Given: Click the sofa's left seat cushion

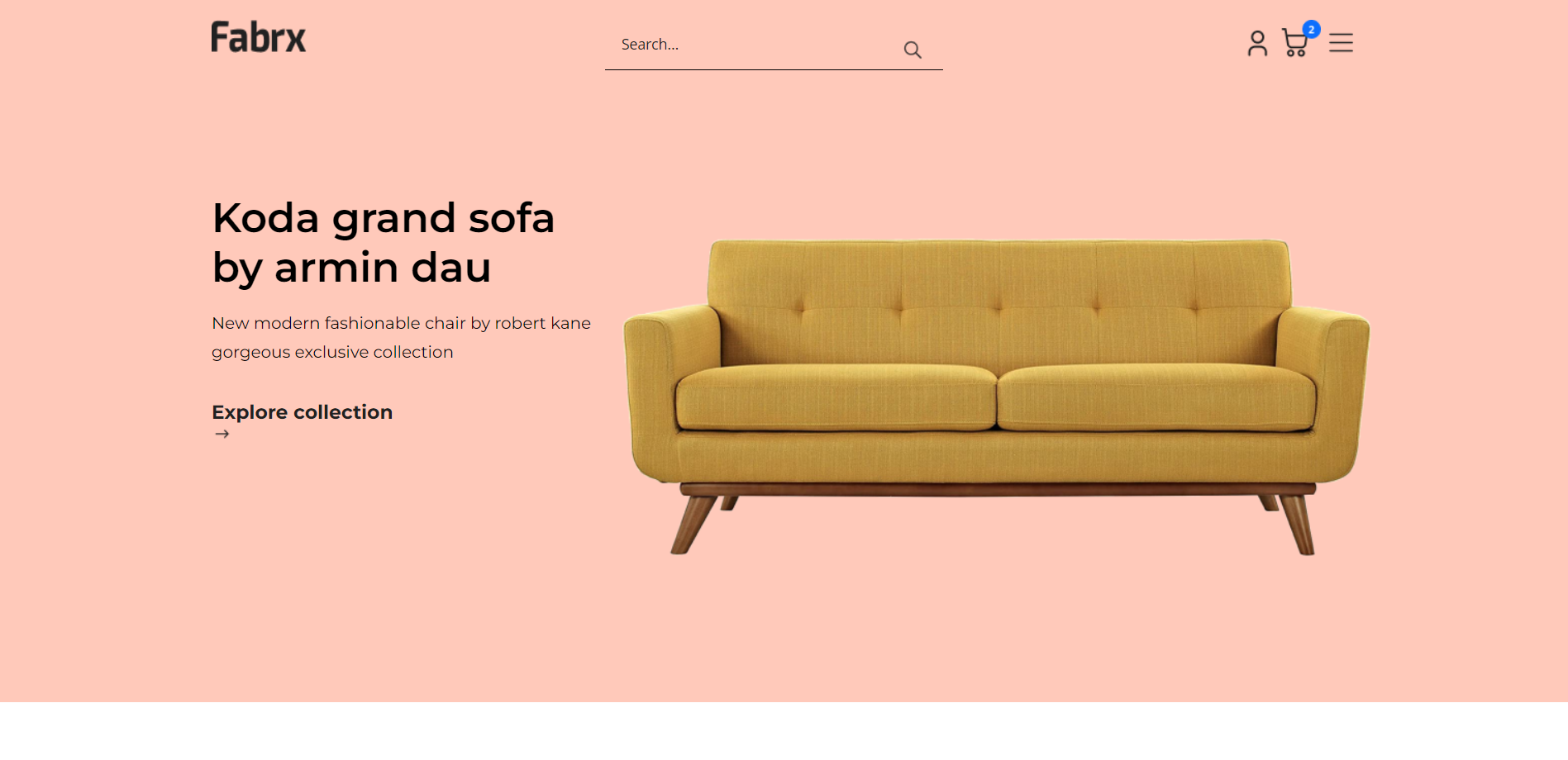Looking at the screenshot, I should click(x=836, y=397).
